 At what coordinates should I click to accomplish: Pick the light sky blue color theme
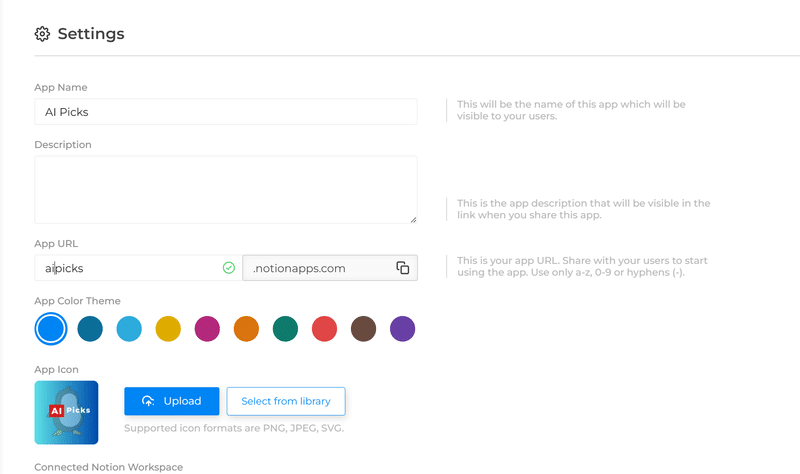(x=129, y=329)
